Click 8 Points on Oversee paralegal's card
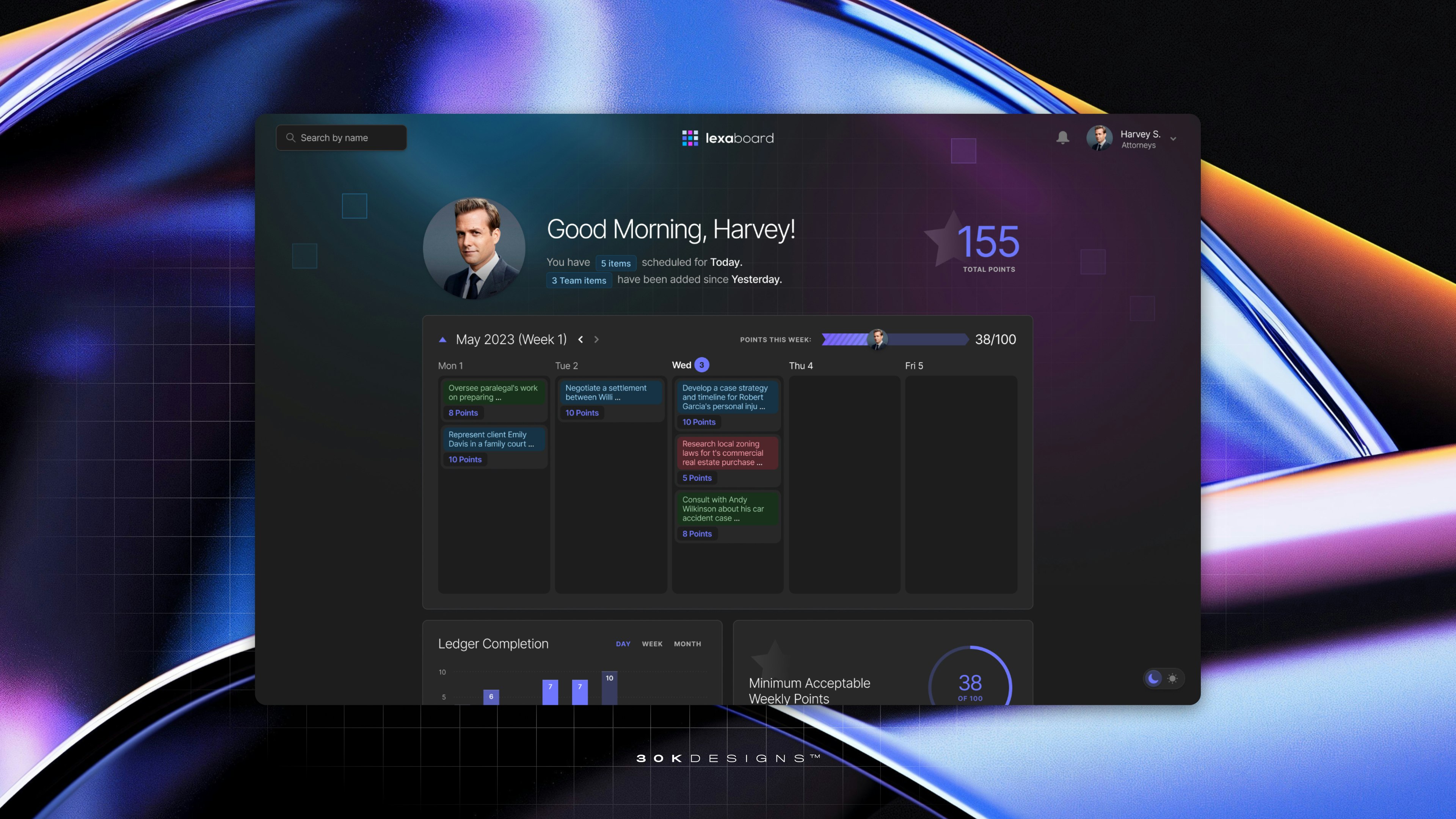 tap(463, 413)
